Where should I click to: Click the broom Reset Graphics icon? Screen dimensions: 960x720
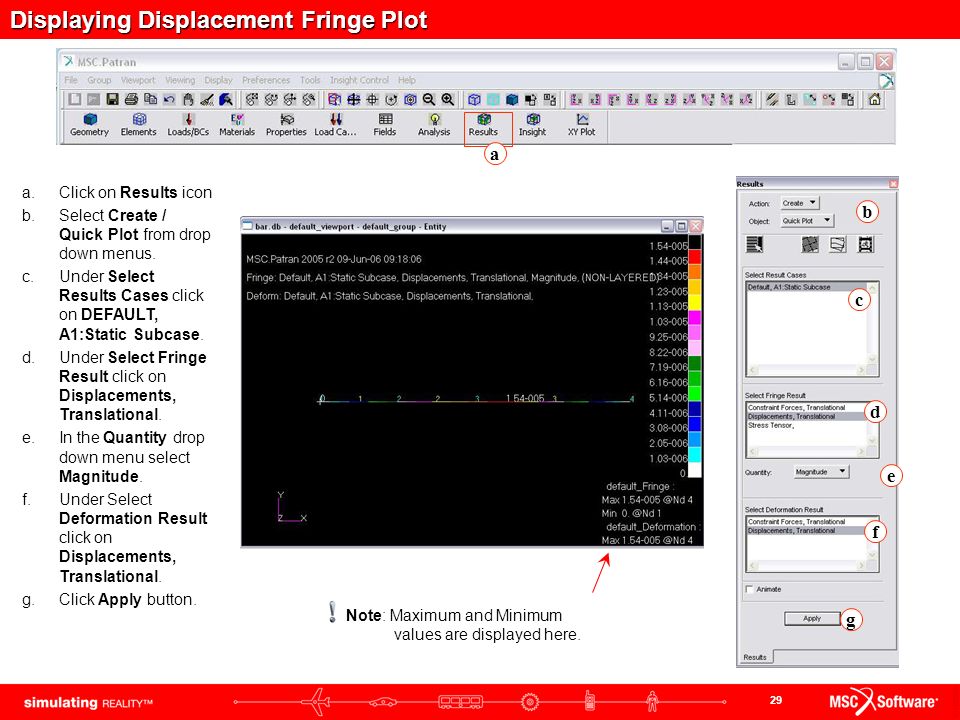pyautogui.click(x=207, y=99)
